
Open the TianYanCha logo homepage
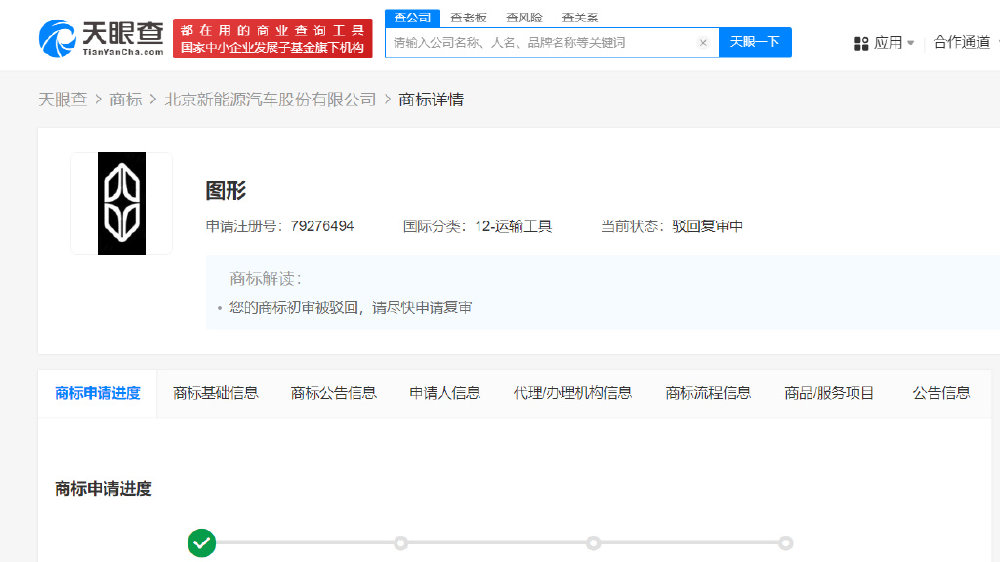coord(101,38)
